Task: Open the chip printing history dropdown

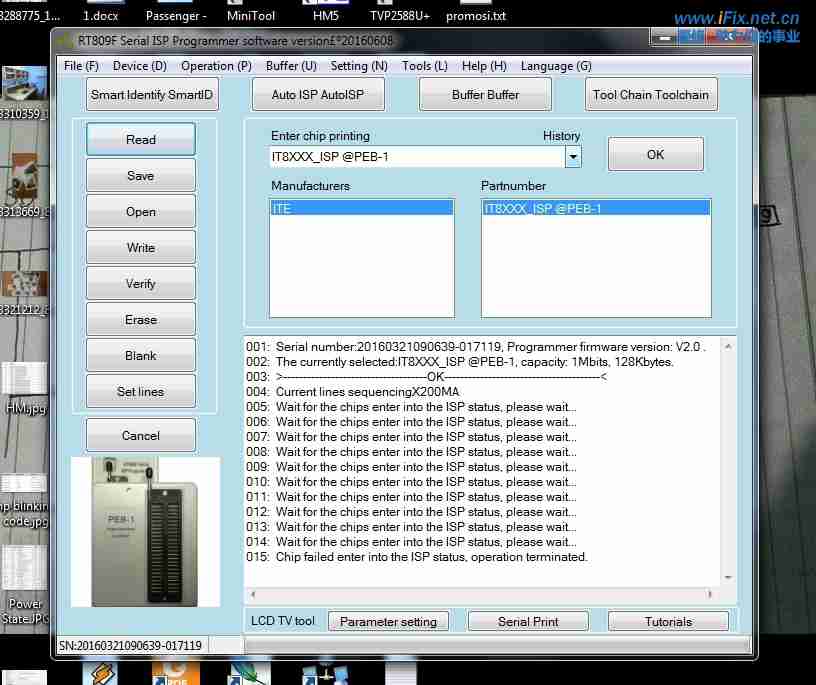Action: click(x=573, y=156)
